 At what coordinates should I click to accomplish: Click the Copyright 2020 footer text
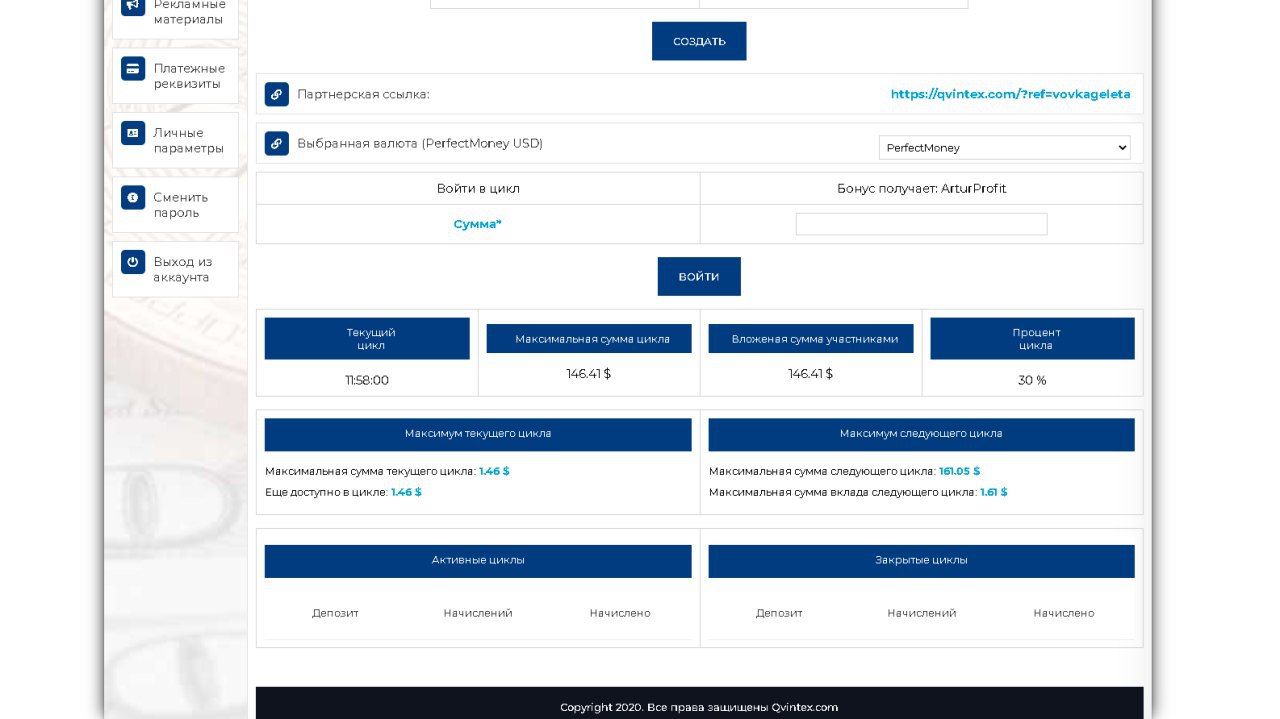[x=699, y=707]
